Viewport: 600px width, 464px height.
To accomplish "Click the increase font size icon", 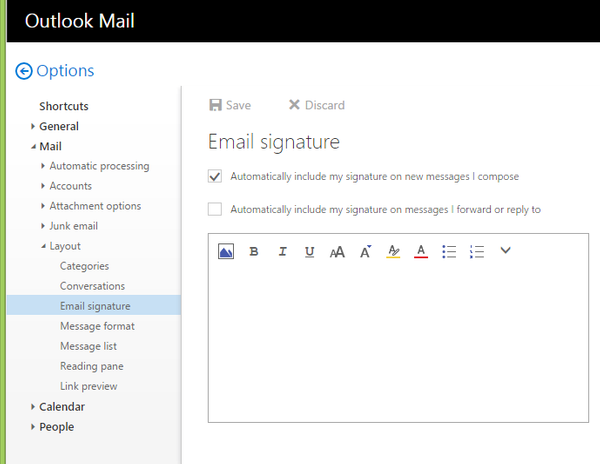I will [x=365, y=251].
